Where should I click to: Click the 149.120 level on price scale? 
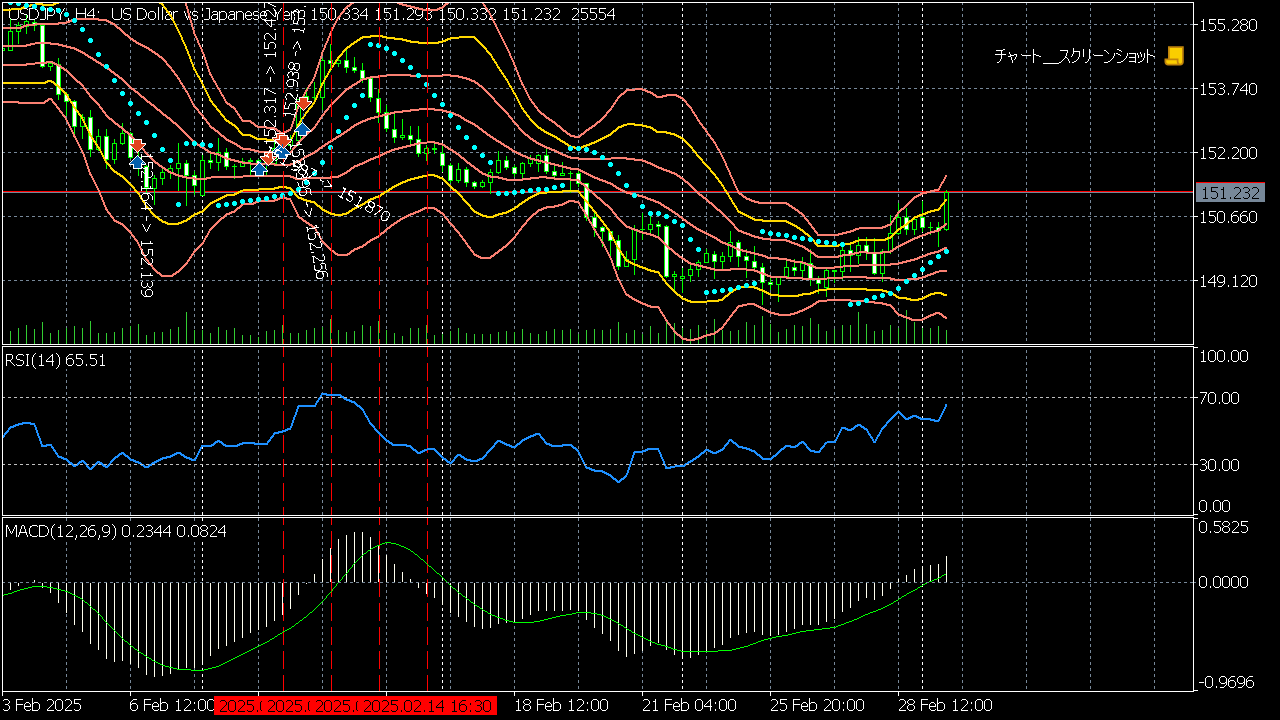coord(1226,281)
